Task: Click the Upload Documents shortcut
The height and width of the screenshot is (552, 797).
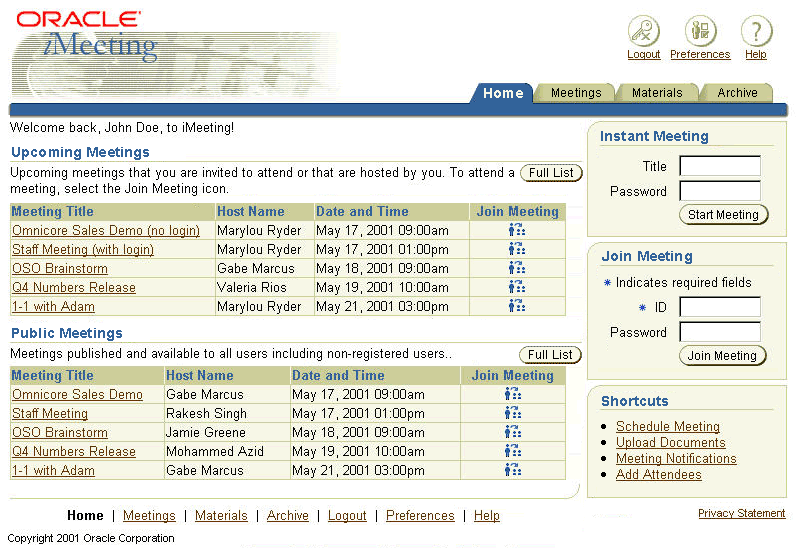Action: point(670,442)
